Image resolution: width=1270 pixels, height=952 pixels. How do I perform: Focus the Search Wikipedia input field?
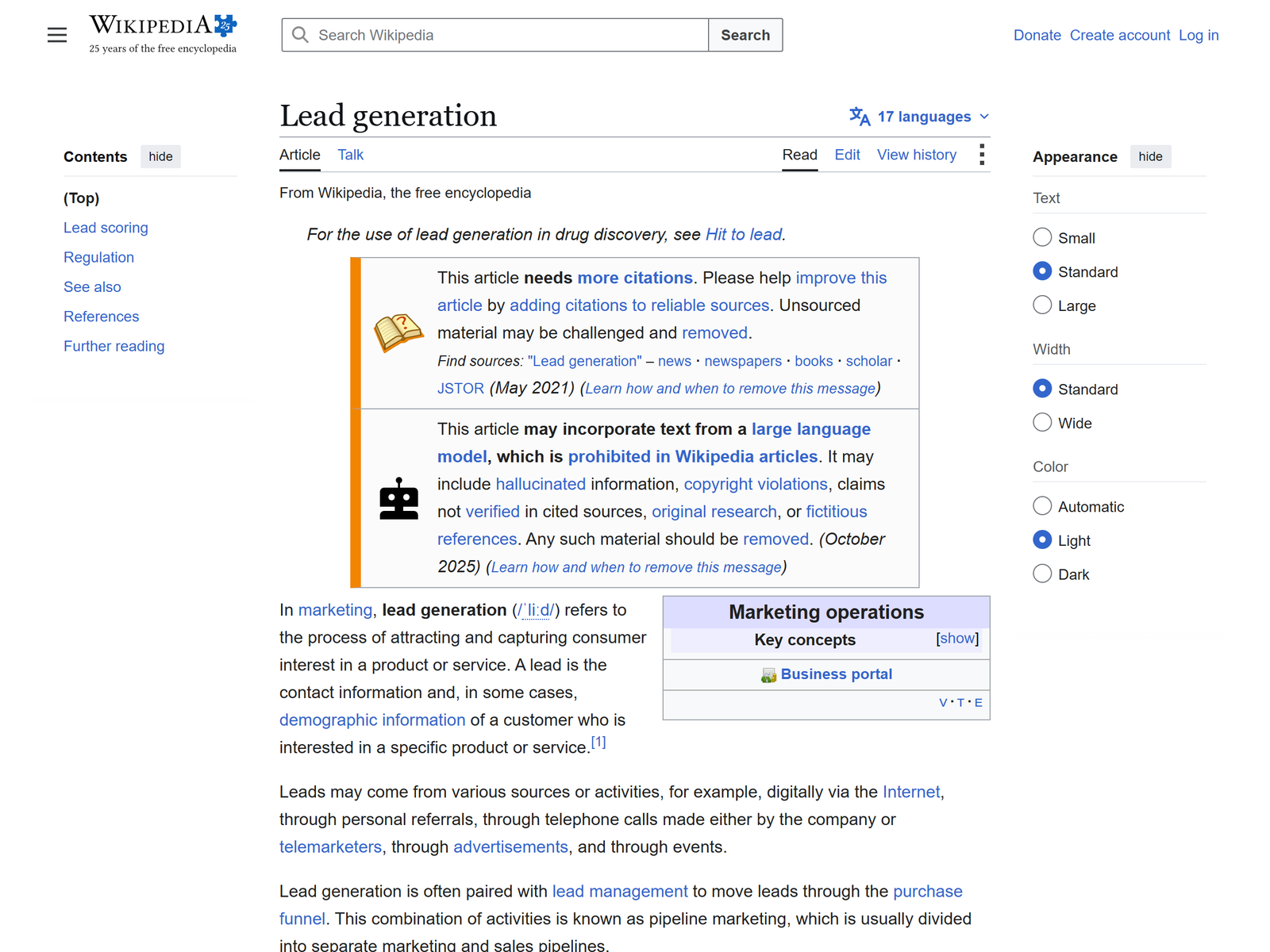point(495,35)
